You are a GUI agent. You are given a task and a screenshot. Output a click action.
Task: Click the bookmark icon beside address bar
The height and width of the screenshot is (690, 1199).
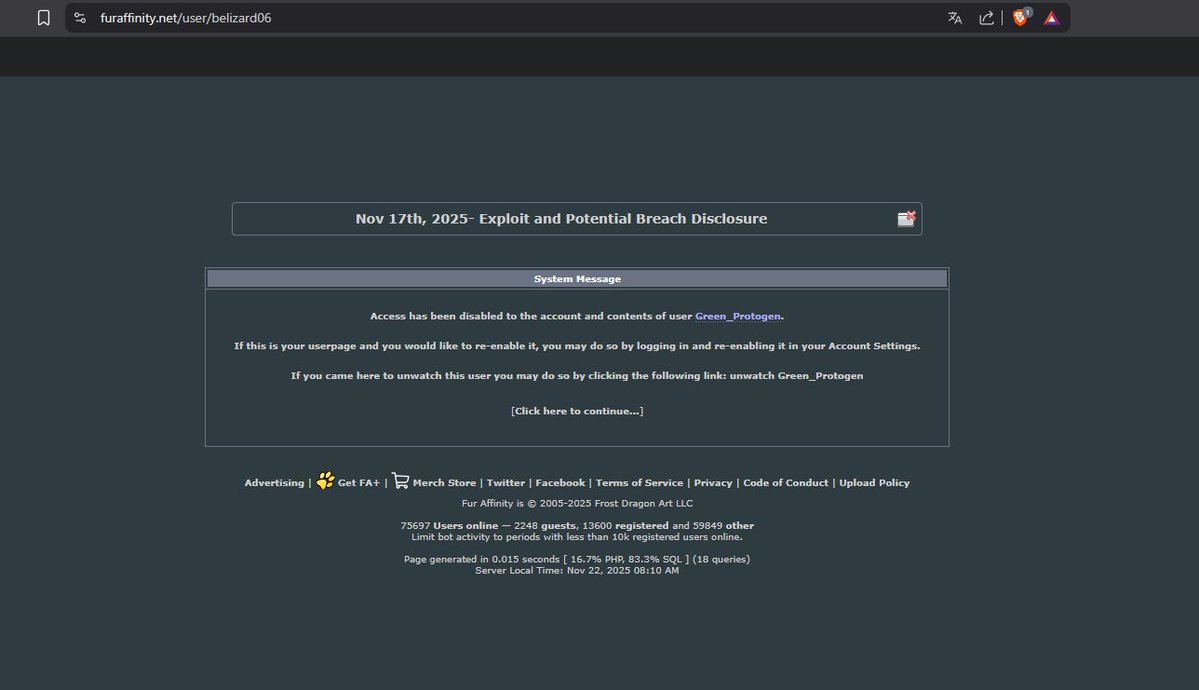click(x=44, y=18)
